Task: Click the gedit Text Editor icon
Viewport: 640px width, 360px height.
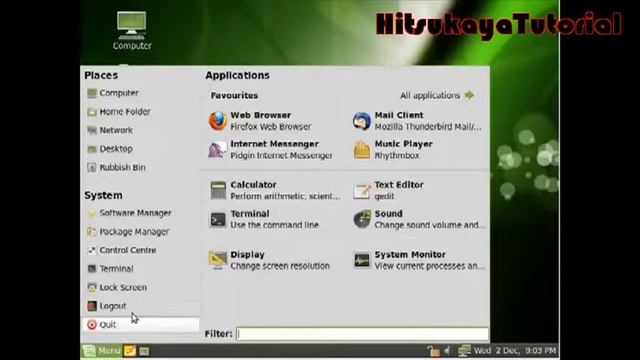Action: (362, 190)
